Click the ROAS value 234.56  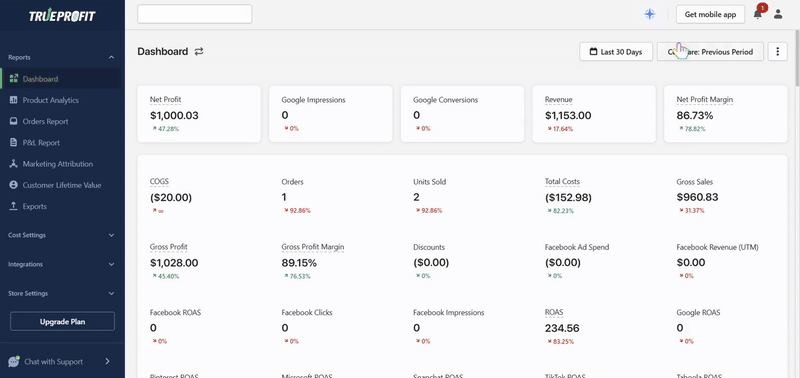tap(562, 328)
